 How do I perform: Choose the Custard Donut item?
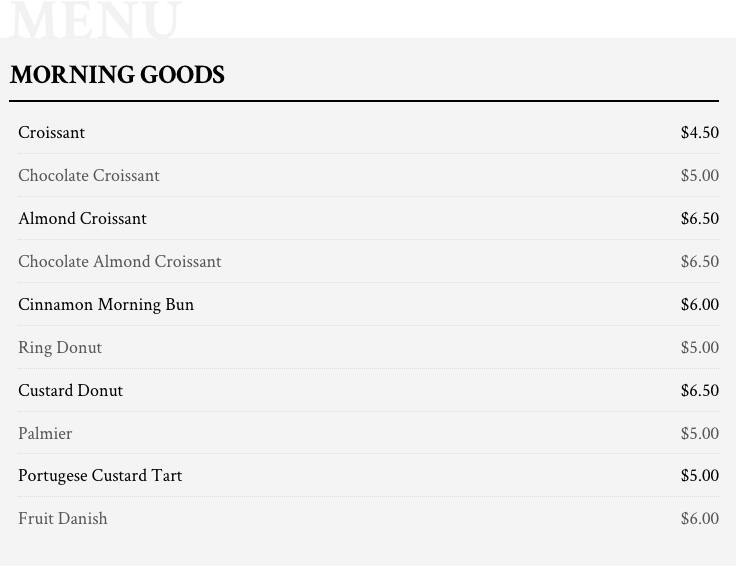(70, 391)
